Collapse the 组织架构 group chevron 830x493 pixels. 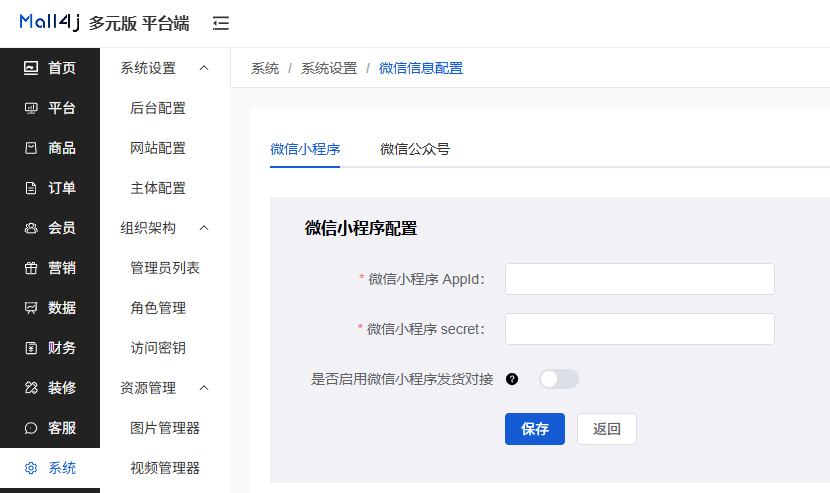(x=204, y=228)
